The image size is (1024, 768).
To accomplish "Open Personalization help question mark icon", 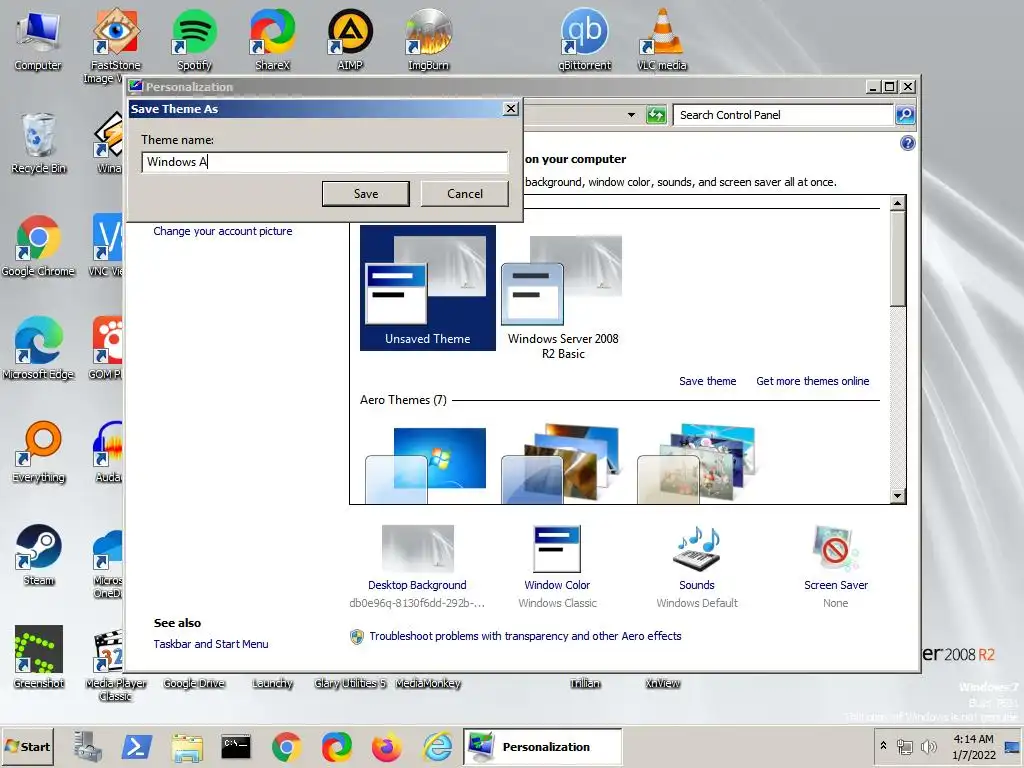I will click(907, 143).
